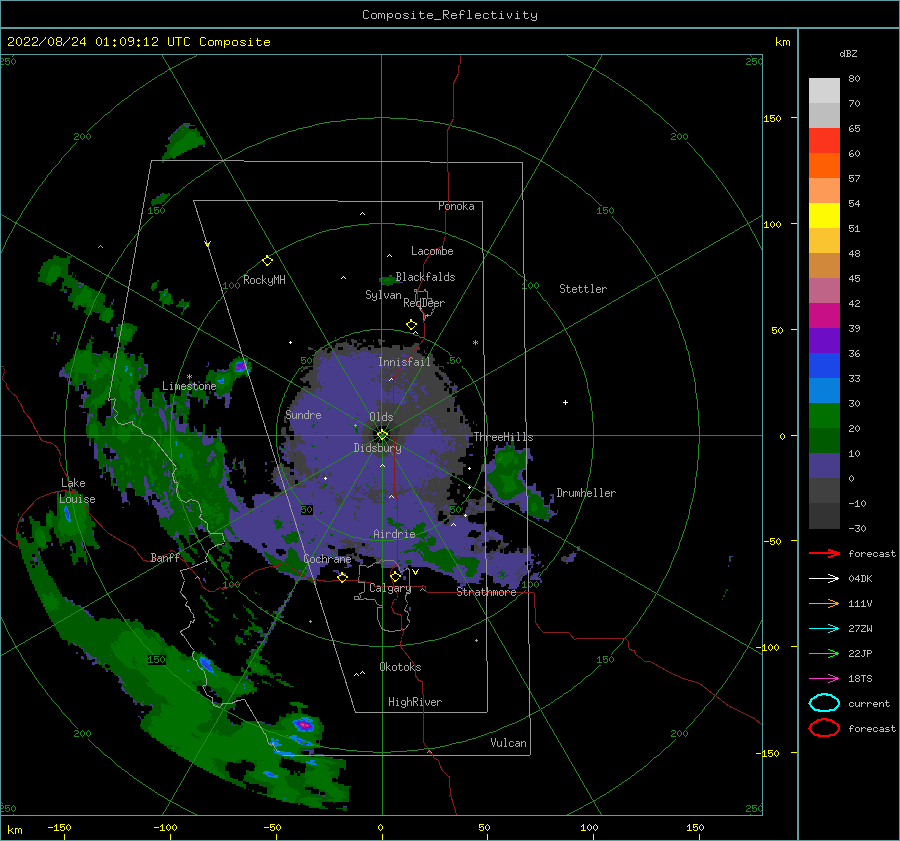
Task: Click the Didsbury city label
Action: click(377, 448)
